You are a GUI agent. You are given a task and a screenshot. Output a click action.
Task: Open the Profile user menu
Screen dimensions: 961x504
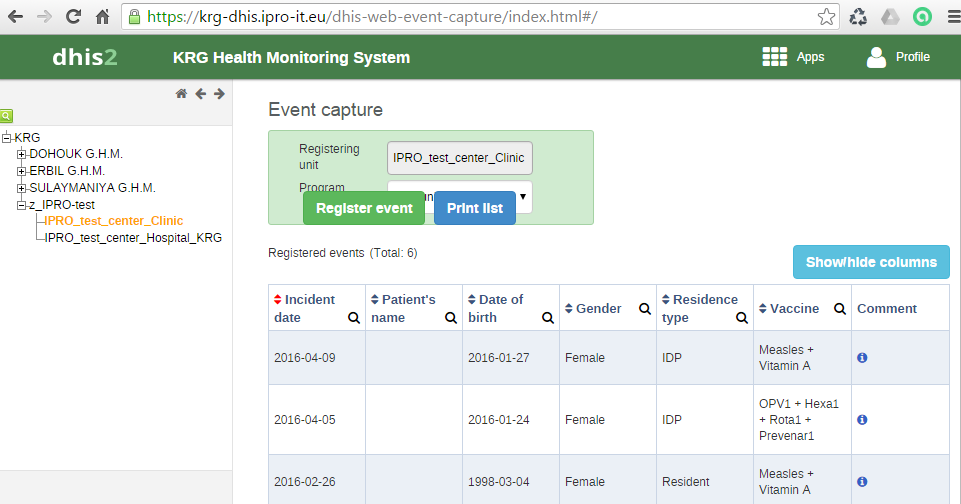877,57
